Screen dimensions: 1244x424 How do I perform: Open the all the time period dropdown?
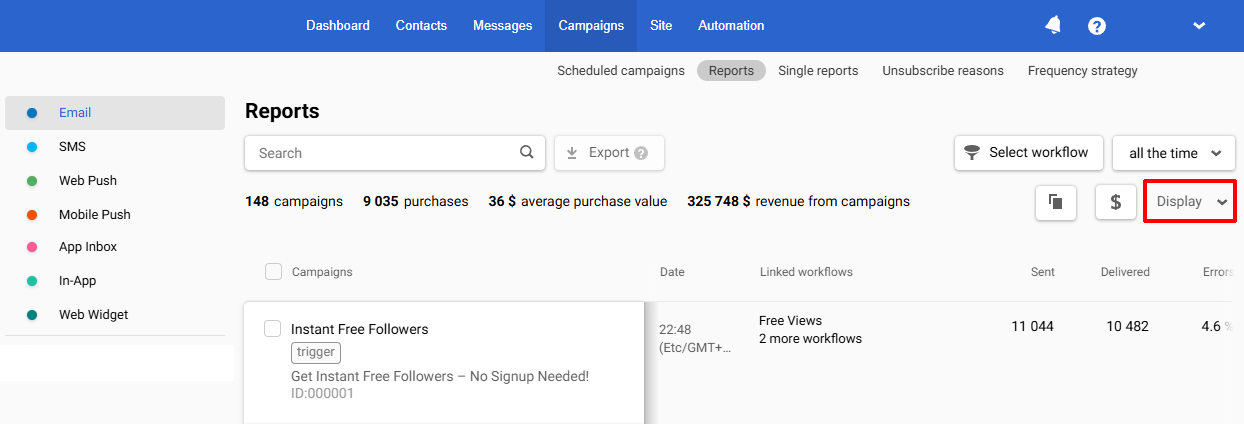click(x=1174, y=153)
